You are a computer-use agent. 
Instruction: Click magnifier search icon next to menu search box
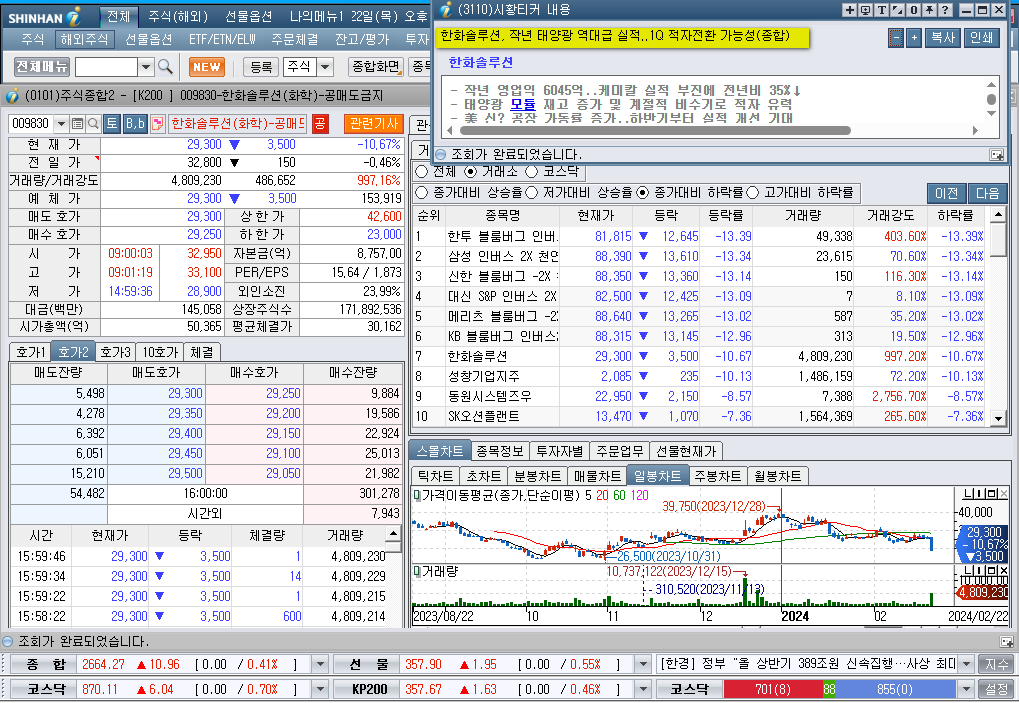point(165,66)
